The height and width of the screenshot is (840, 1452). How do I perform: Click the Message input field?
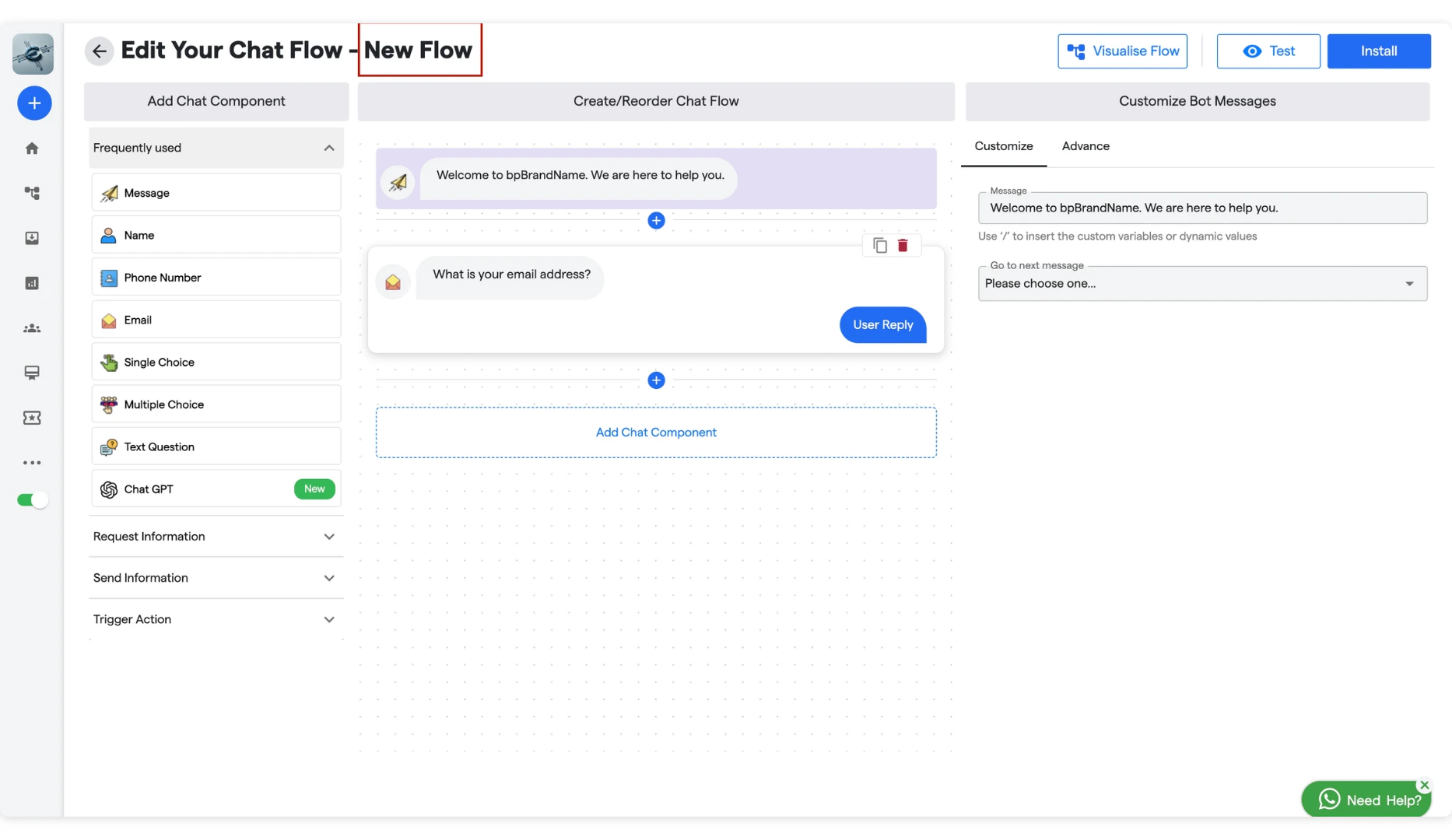click(x=1202, y=208)
